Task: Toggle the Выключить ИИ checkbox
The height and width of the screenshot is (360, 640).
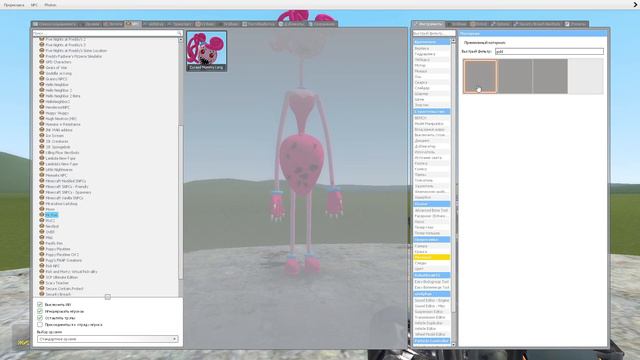Action: (x=40, y=304)
